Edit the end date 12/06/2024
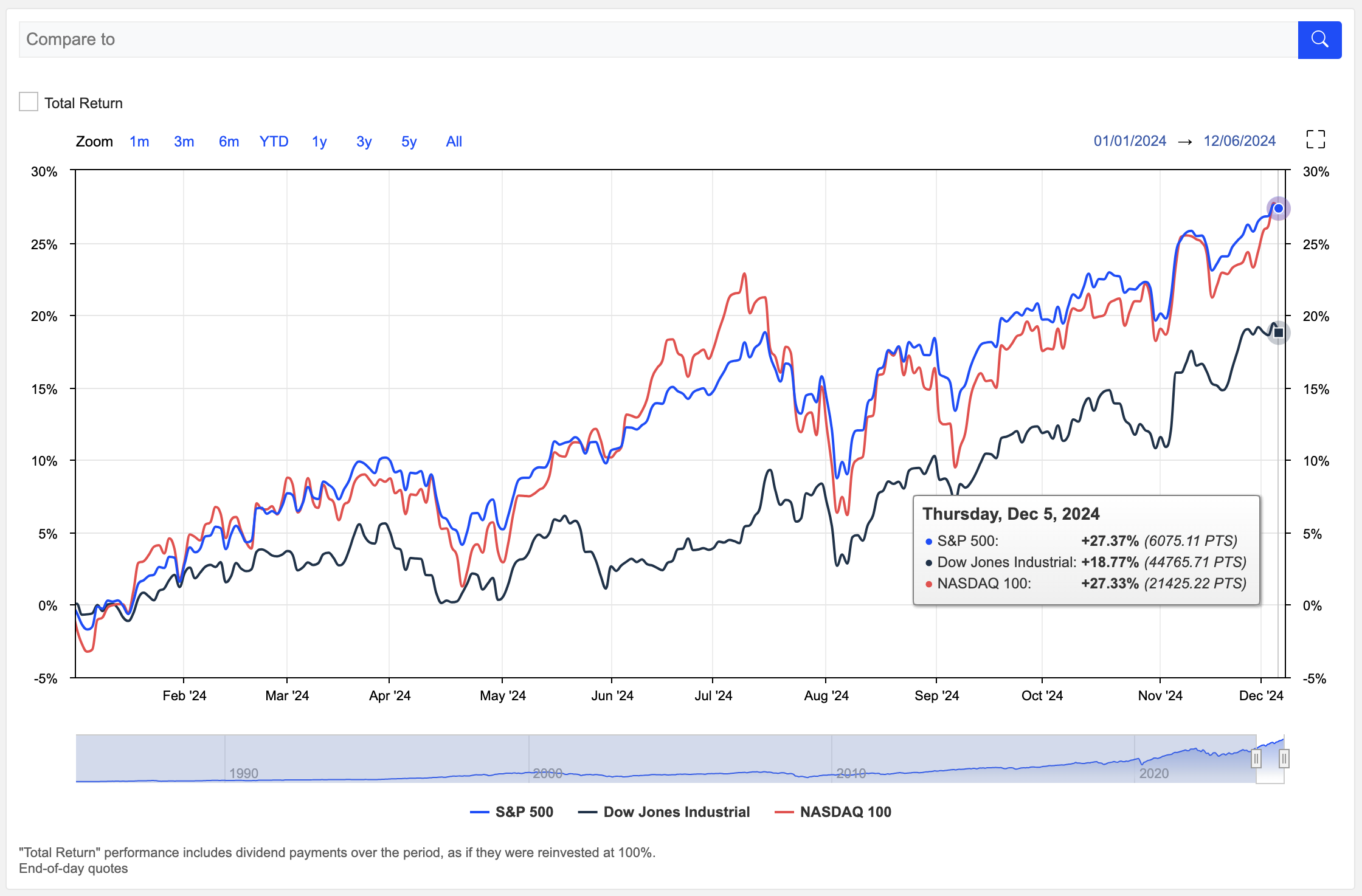1362x896 pixels. [1239, 141]
